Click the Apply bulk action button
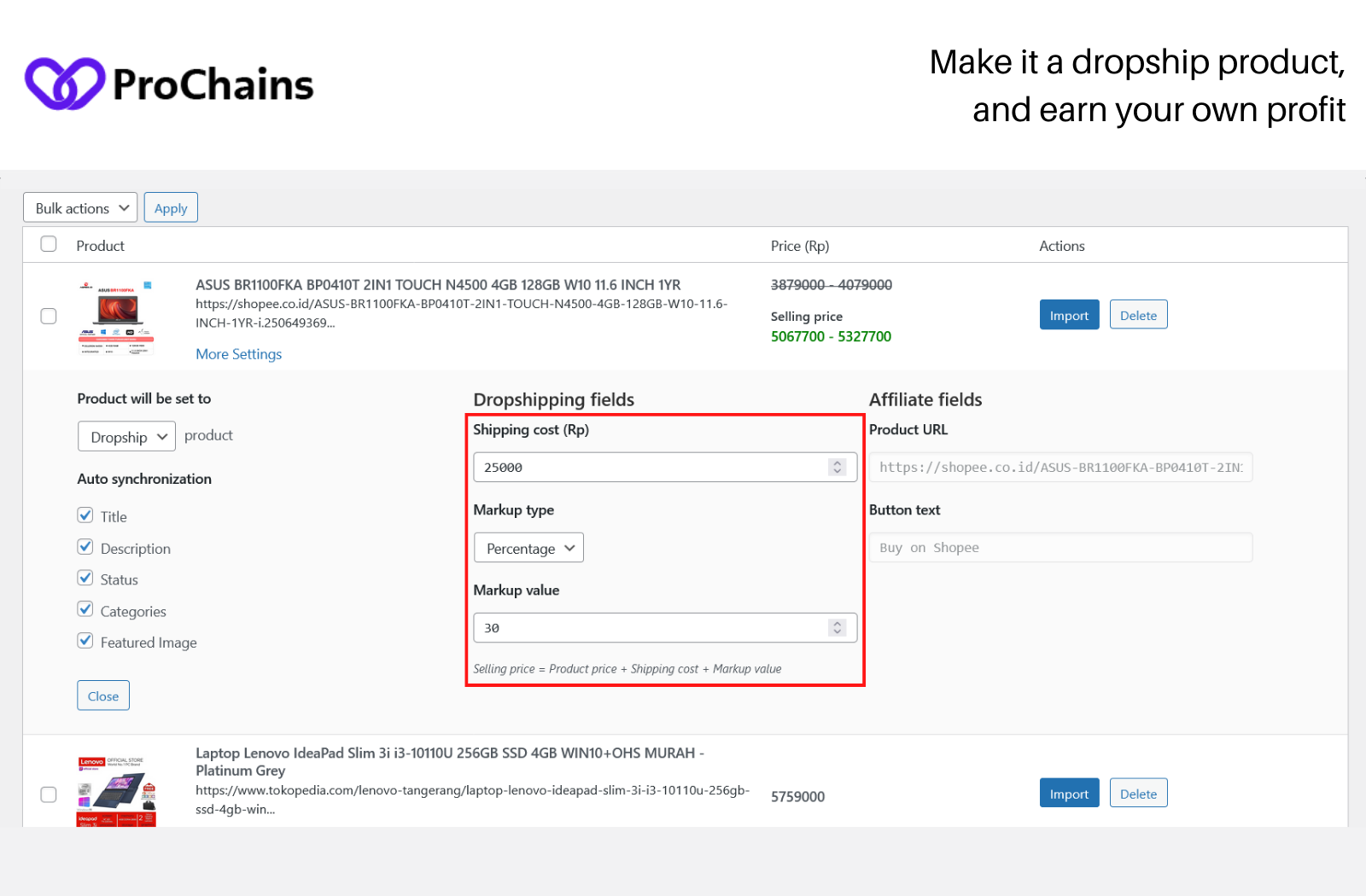Viewport: 1366px width, 896px height. coord(171,207)
